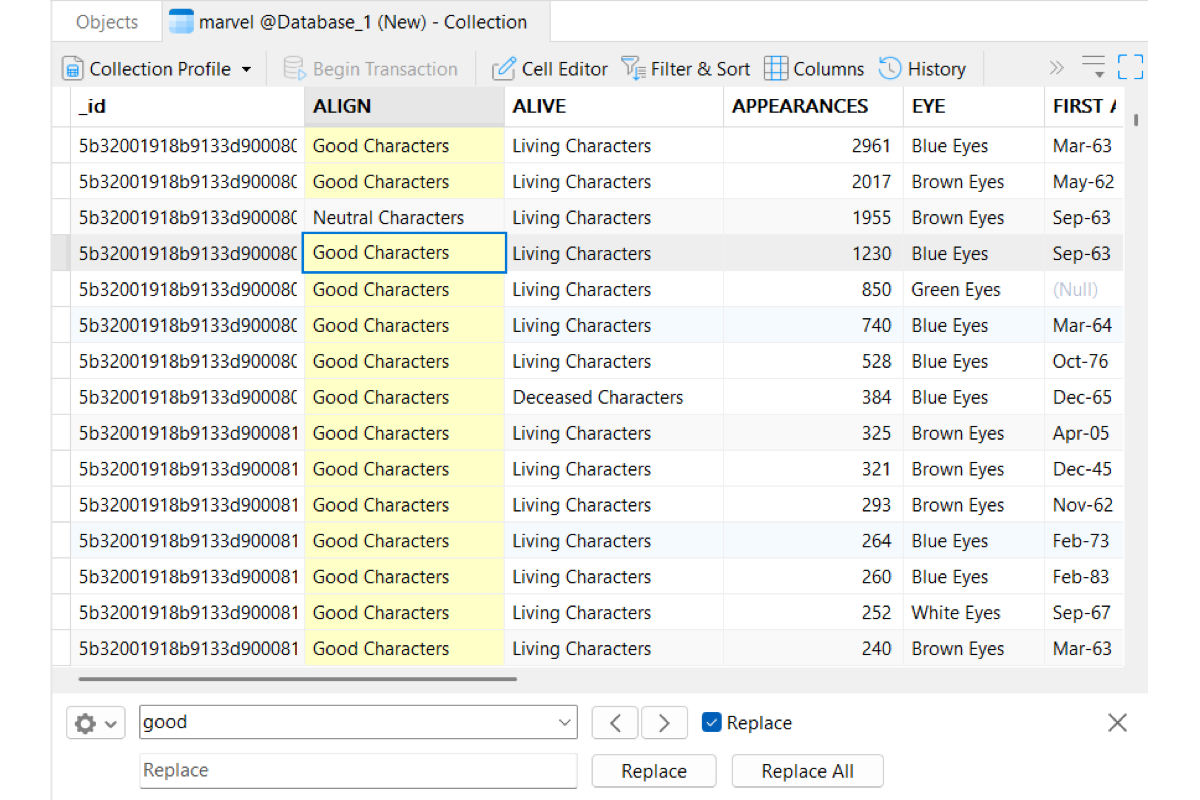Close the find and replace bar
The image size is (1200, 800).
1117,723
